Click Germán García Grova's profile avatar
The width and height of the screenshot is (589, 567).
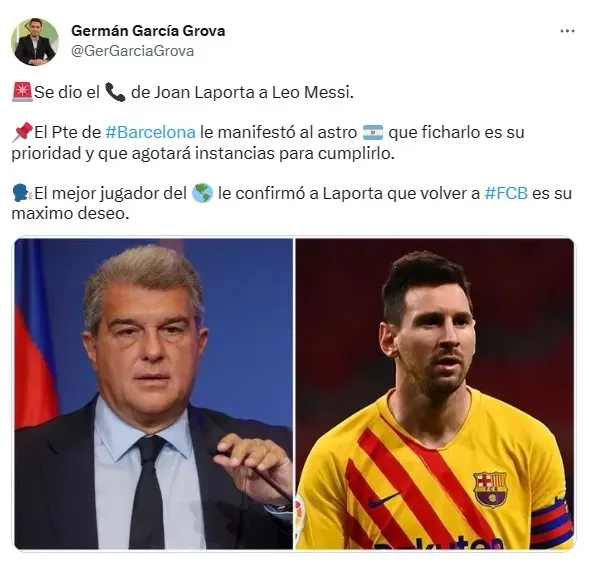(x=35, y=41)
